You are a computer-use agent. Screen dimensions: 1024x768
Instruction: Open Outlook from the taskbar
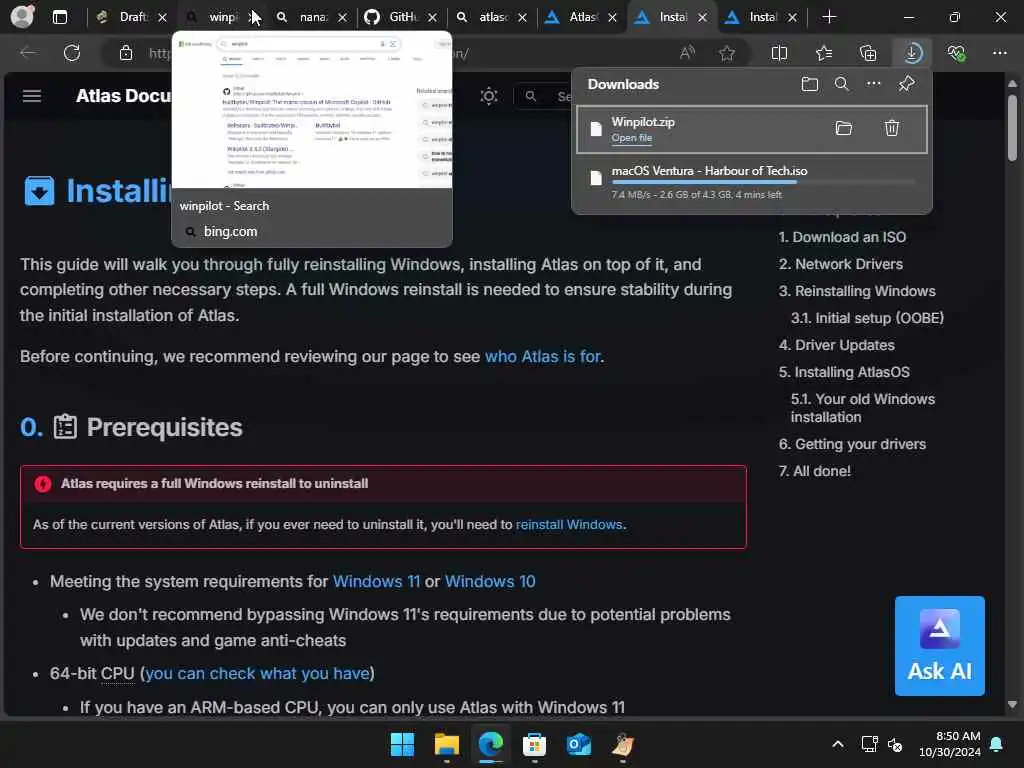579,744
